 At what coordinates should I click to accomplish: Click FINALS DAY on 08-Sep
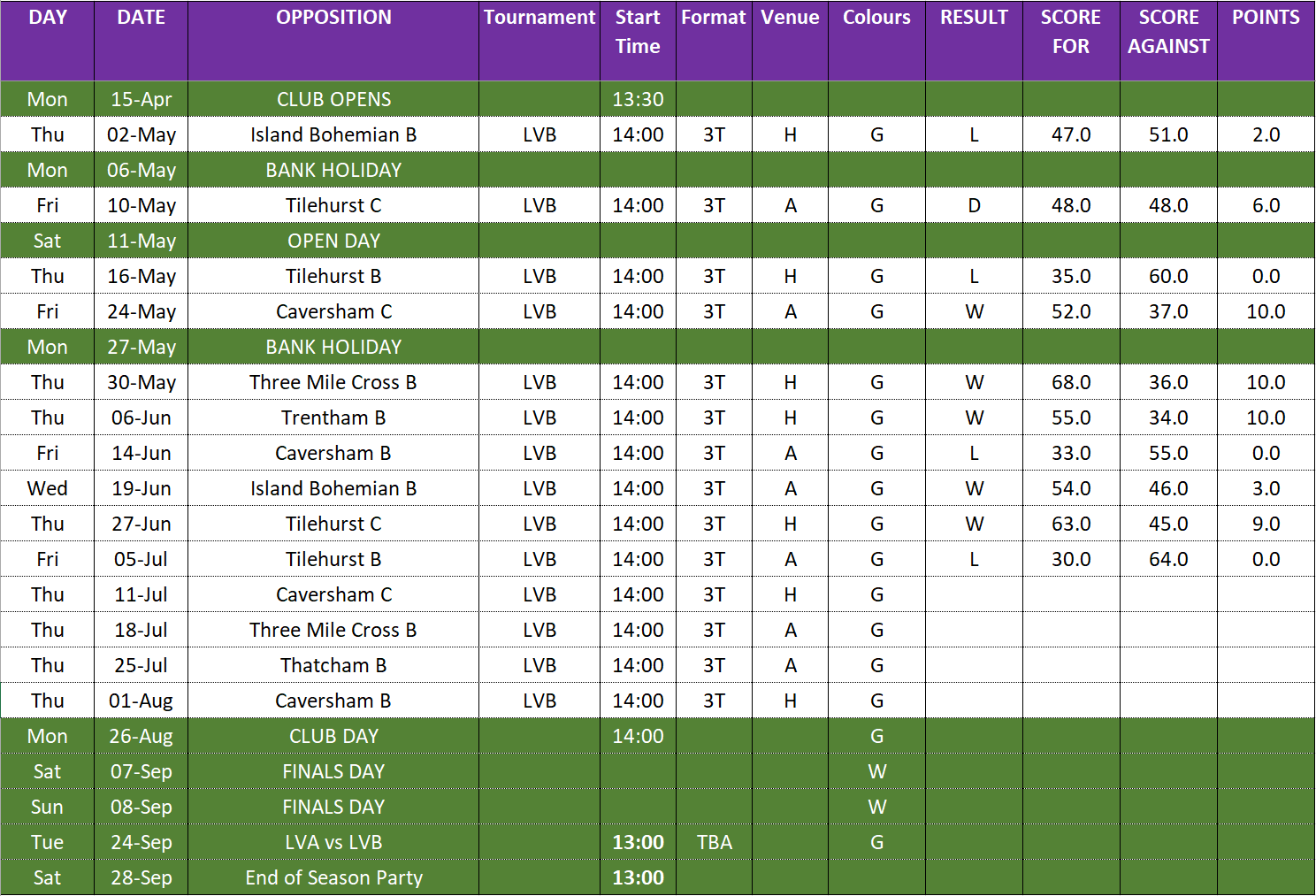(x=333, y=807)
